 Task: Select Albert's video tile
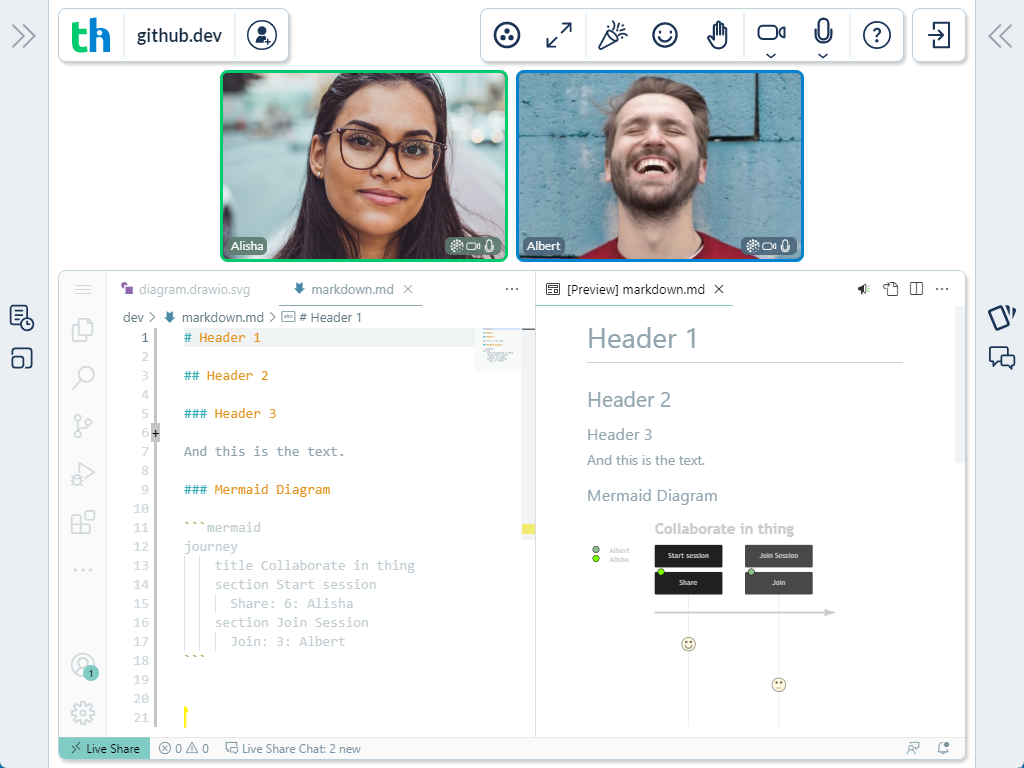(x=660, y=166)
